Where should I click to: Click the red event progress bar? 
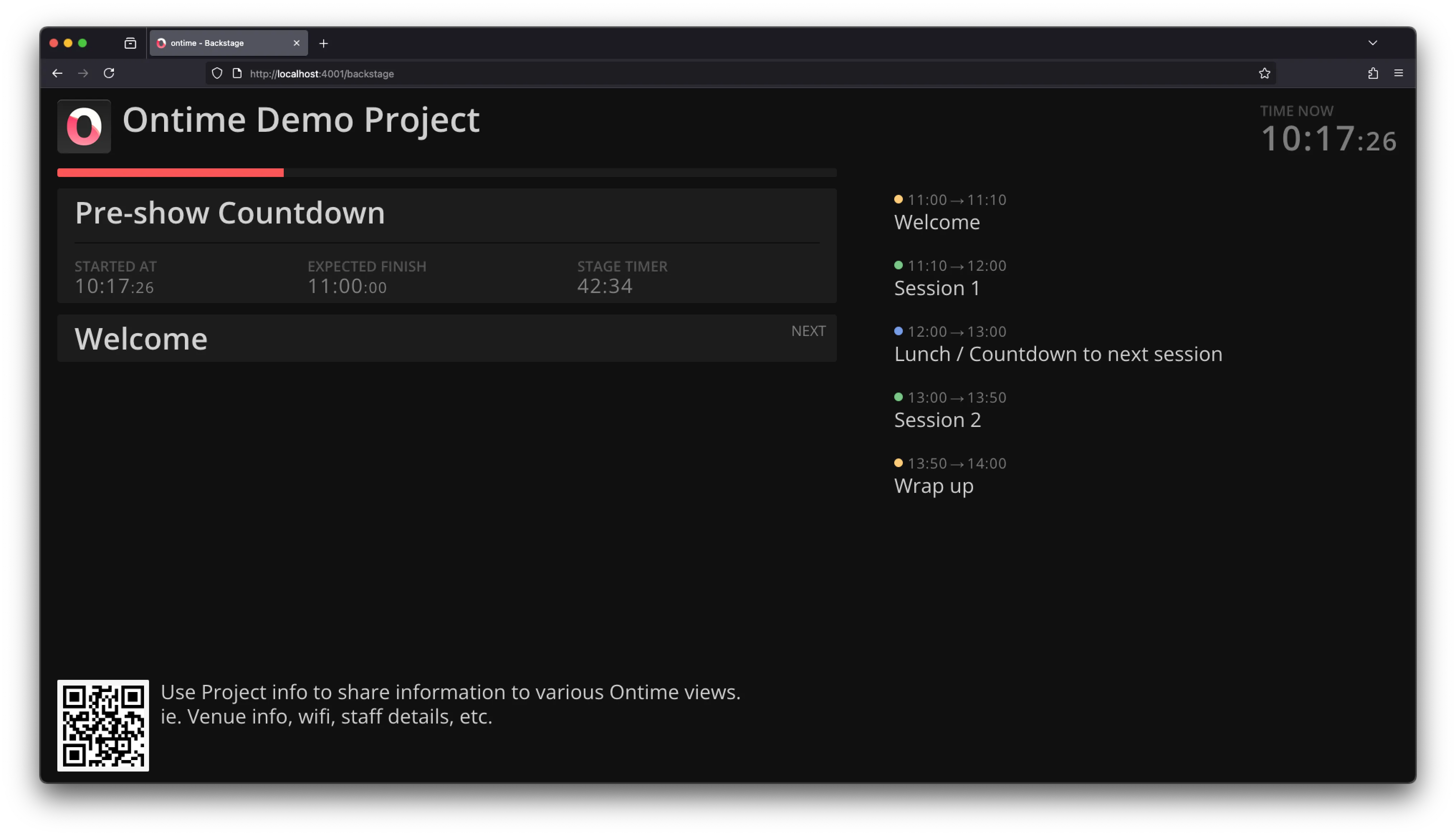171,173
